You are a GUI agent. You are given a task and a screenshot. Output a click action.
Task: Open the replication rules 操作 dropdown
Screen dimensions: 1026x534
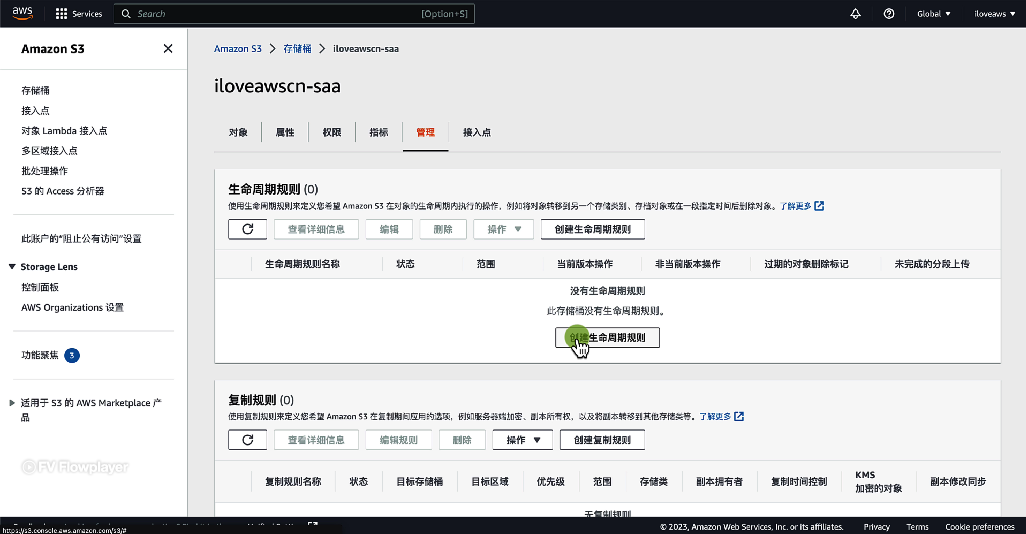pos(522,440)
